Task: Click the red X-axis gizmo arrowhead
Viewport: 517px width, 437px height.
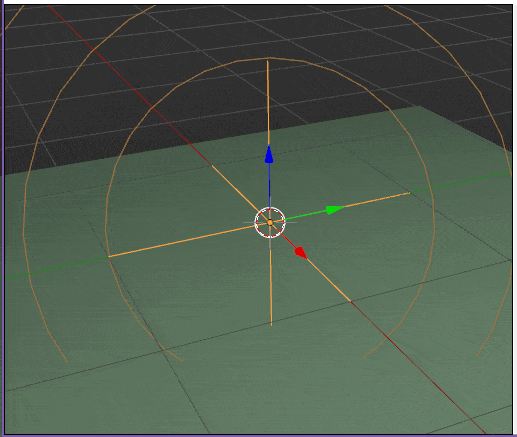Action: tap(301, 252)
